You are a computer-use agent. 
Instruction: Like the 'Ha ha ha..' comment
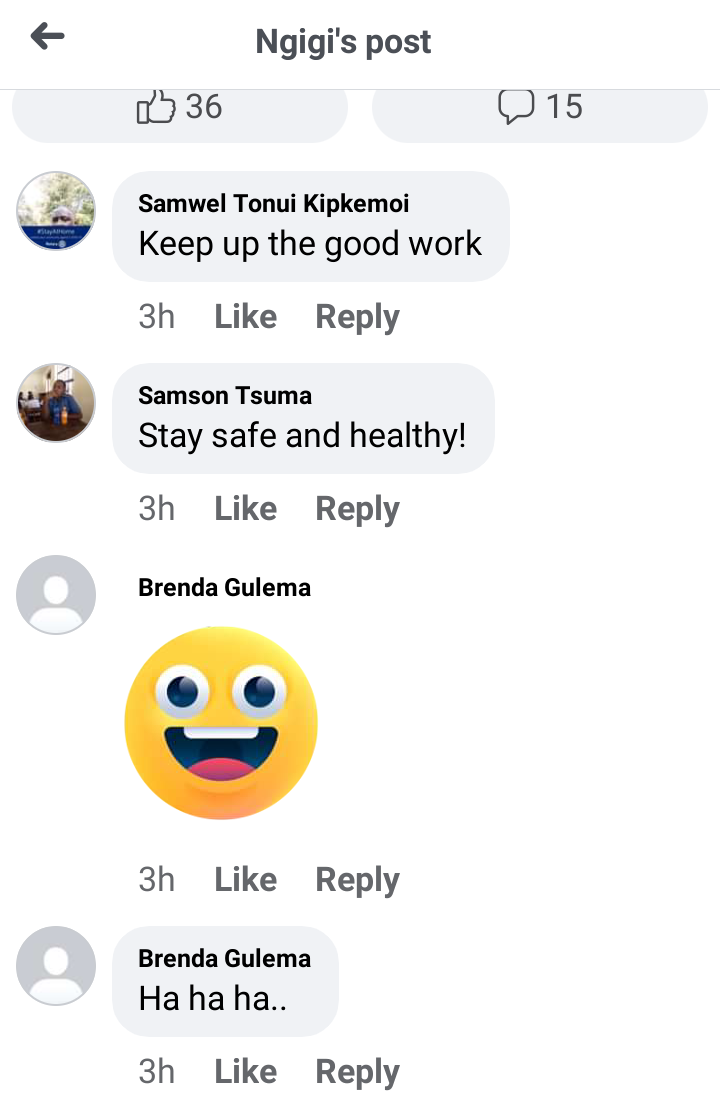pos(245,1071)
